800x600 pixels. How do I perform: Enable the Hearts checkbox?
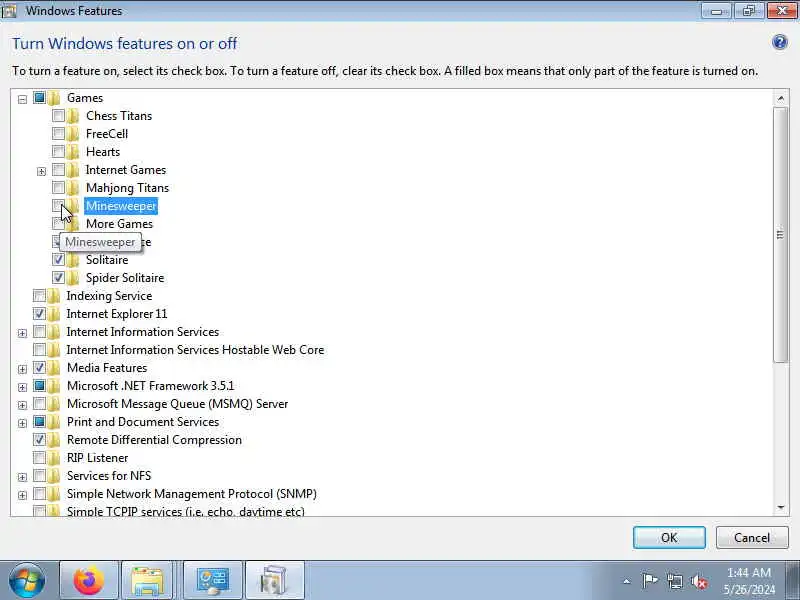tap(58, 151)
